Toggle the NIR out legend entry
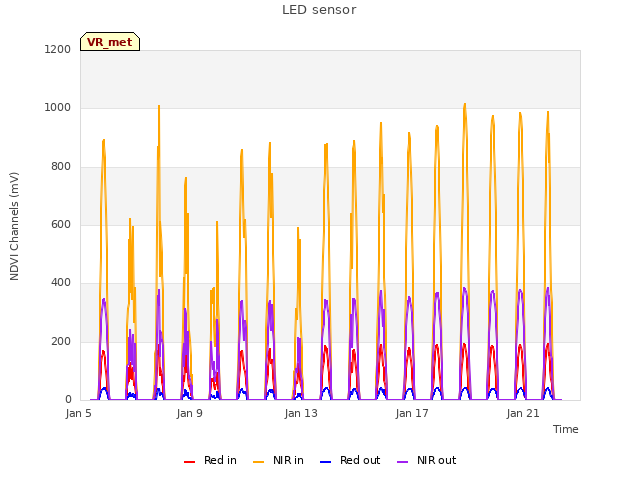This screenshot has height=480, width=640. (427, 460)
